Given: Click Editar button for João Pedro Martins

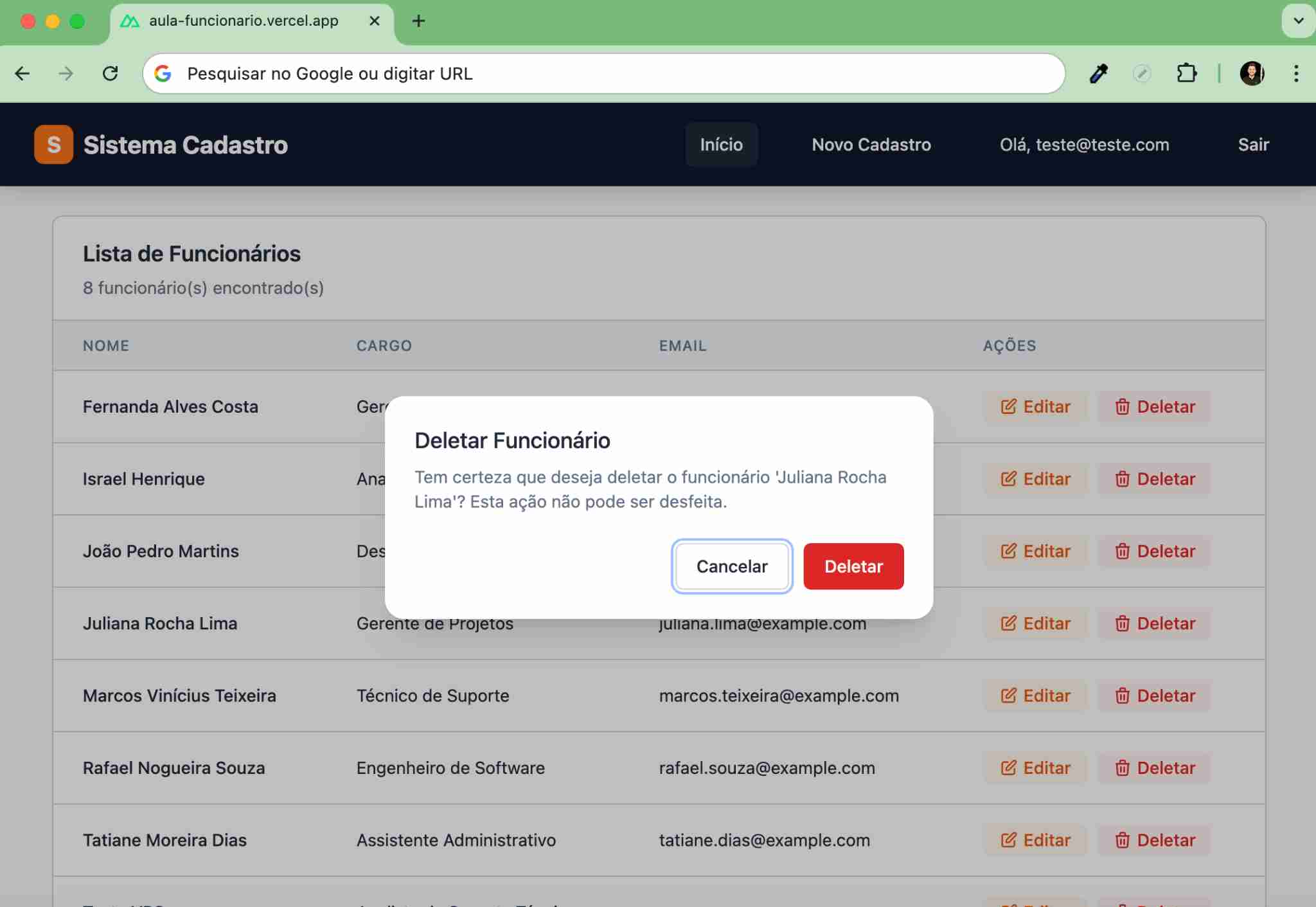Looking at the screenshot, I should tap(1035, 552).
